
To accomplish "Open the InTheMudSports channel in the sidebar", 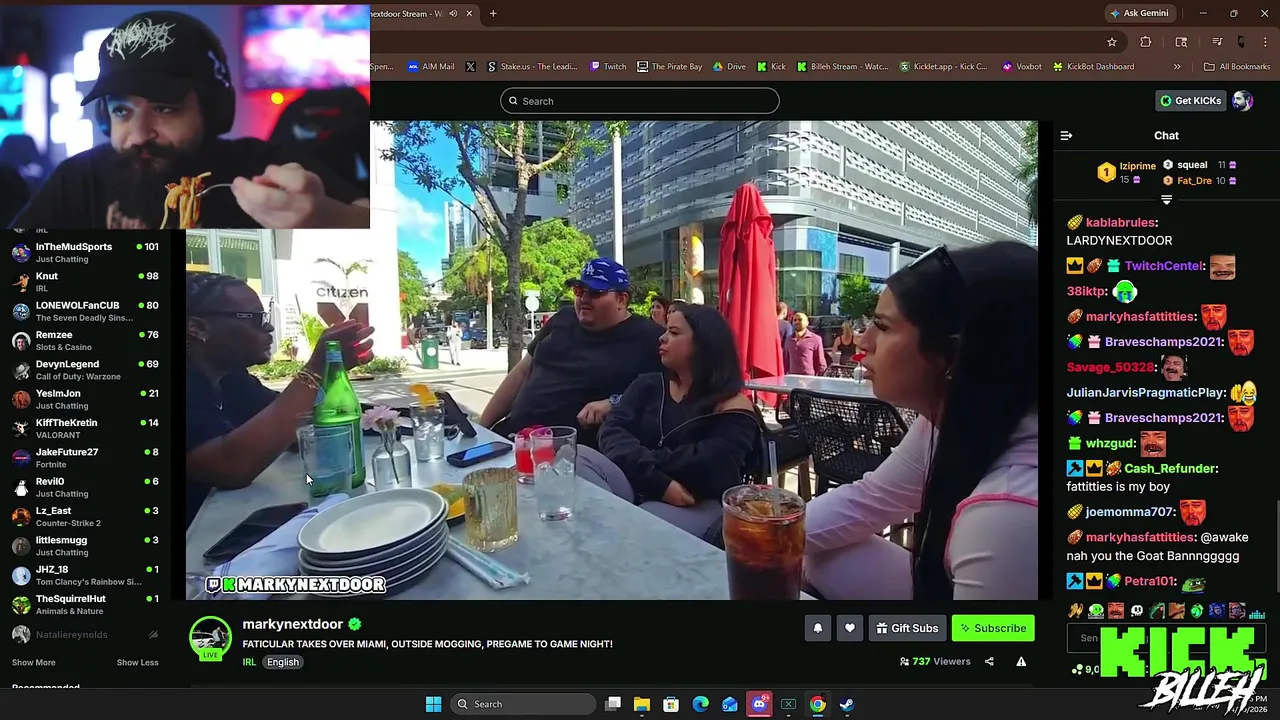I will click(85, 252).
